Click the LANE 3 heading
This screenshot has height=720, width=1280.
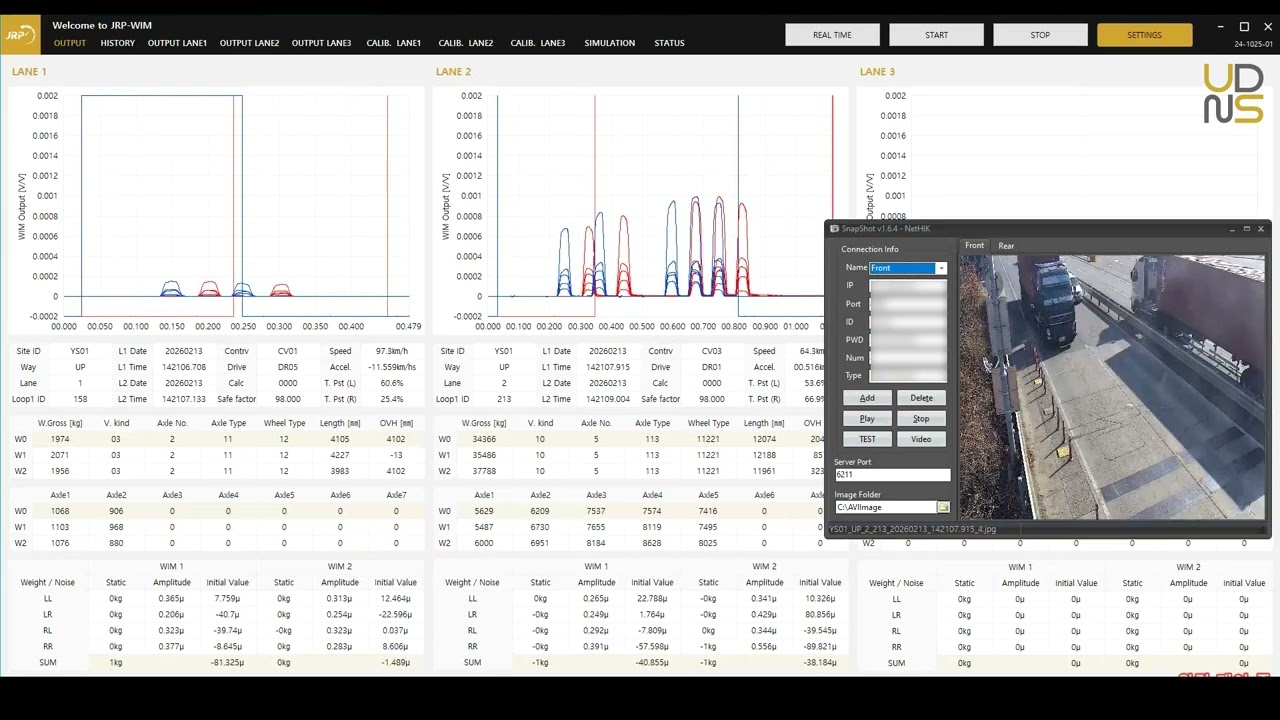(x=877, y=72)
